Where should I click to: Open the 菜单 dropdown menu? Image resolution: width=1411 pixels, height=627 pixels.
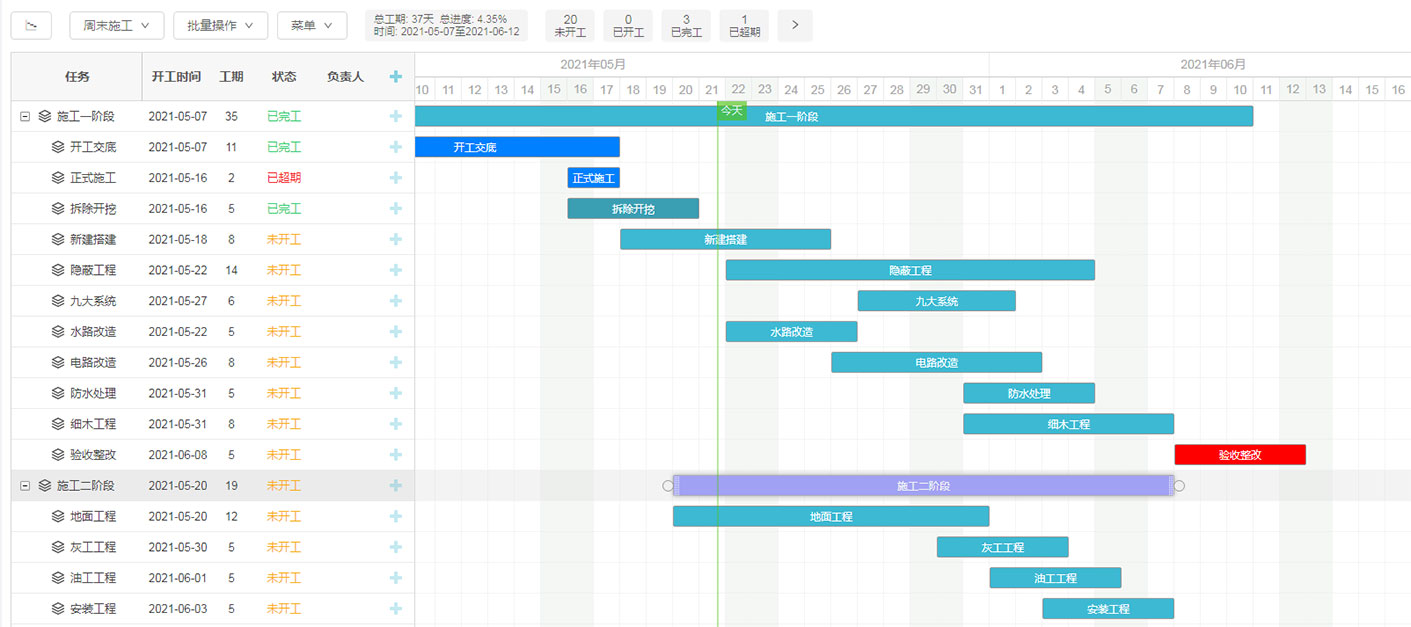point(311,25)
